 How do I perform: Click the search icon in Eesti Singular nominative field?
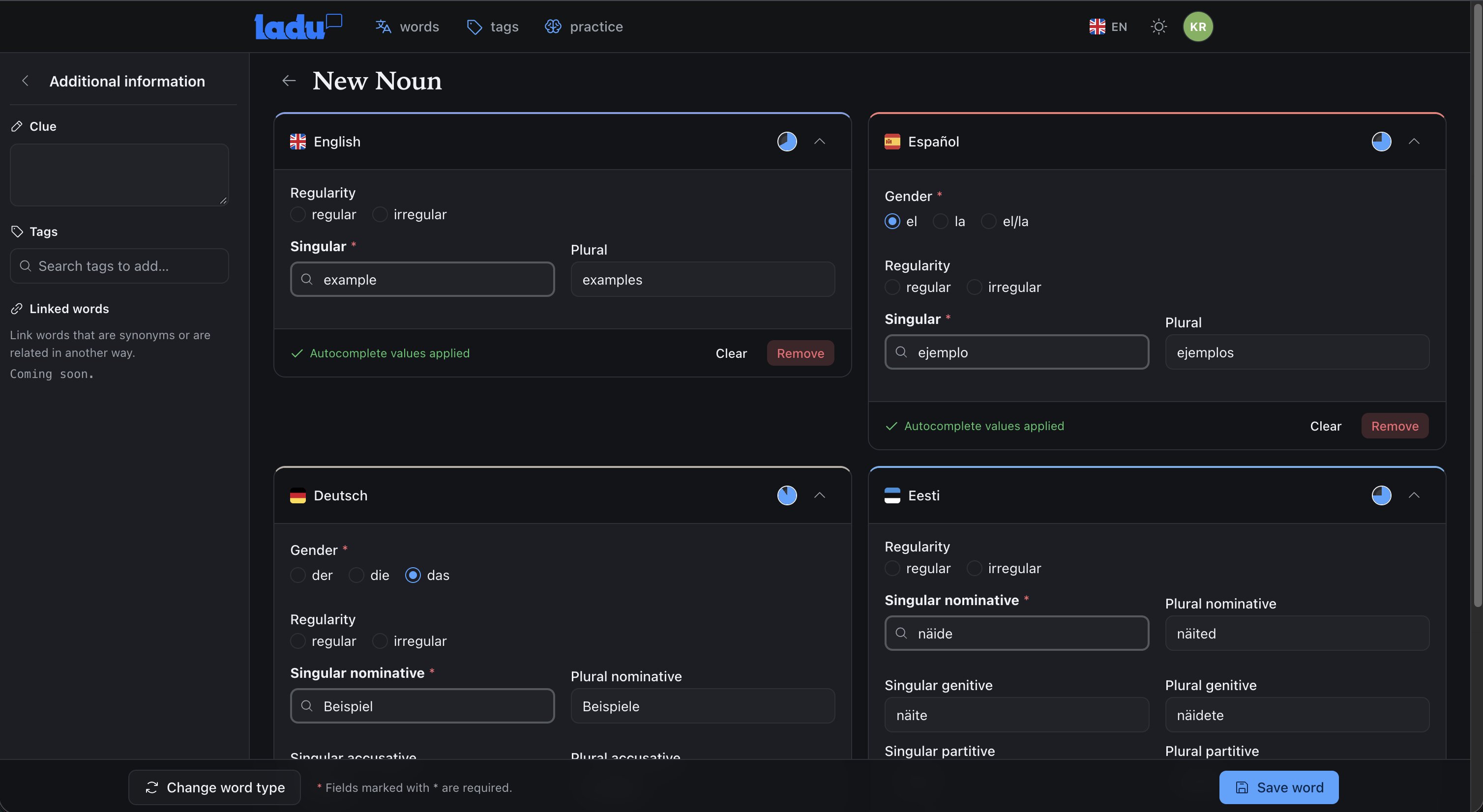(901, 633)
